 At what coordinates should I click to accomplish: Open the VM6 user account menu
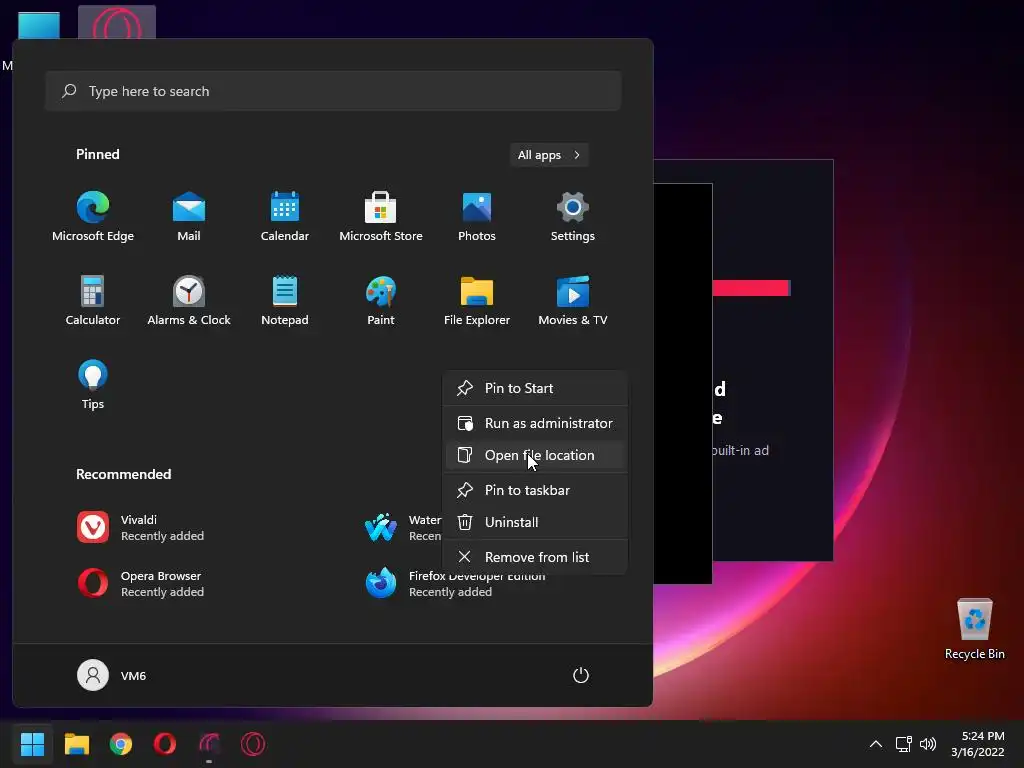pyautogui.click(x=112, y=675)
